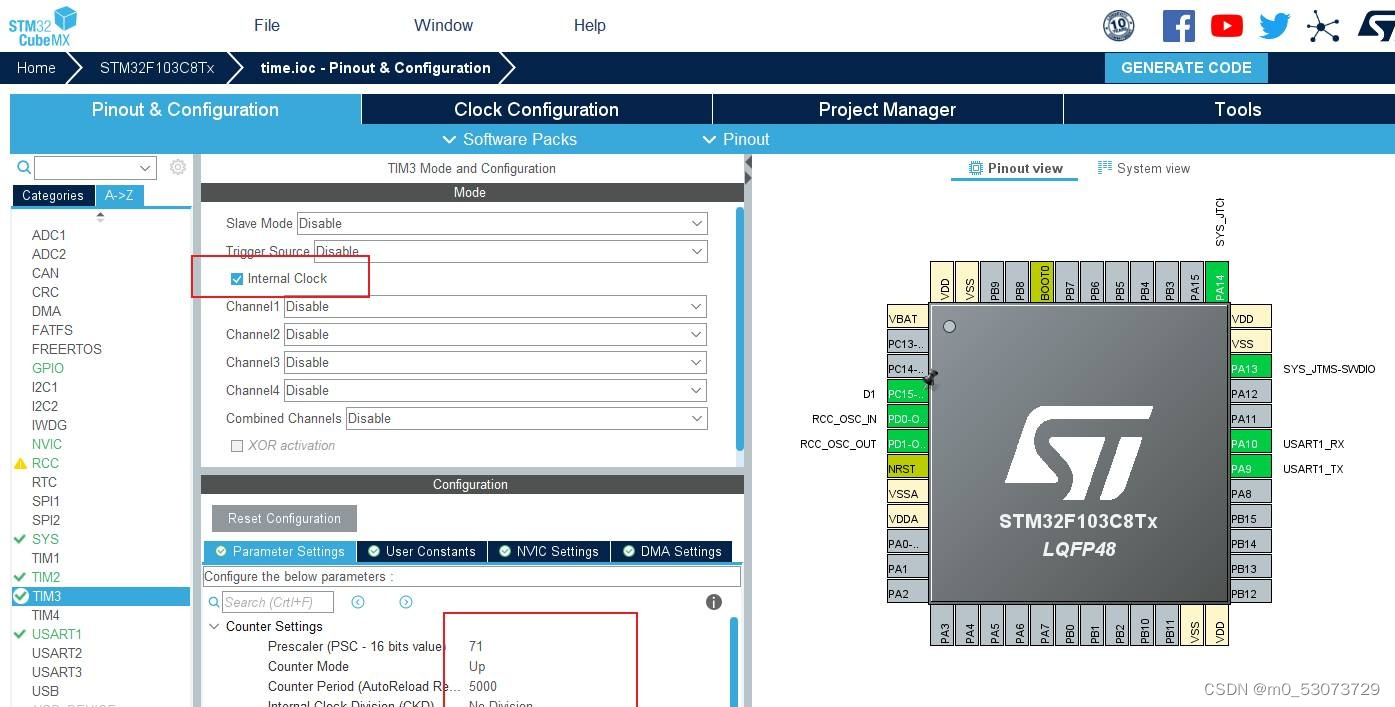Image resolution: width=1395 pixels, height=707 pixels.
Task: Click pin PA13 on the chip
Action: point(1250,368)
